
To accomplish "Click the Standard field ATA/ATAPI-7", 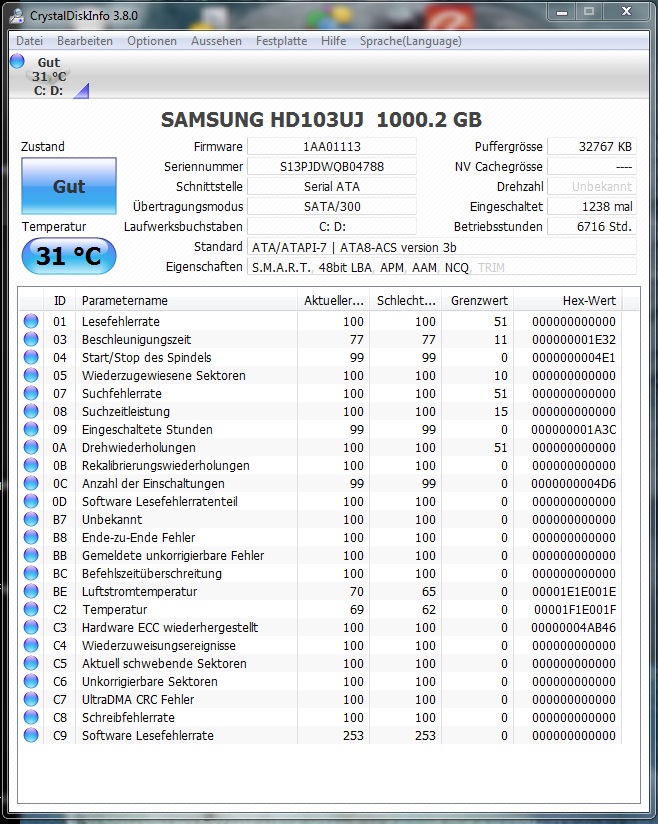I will click(441, 246).
